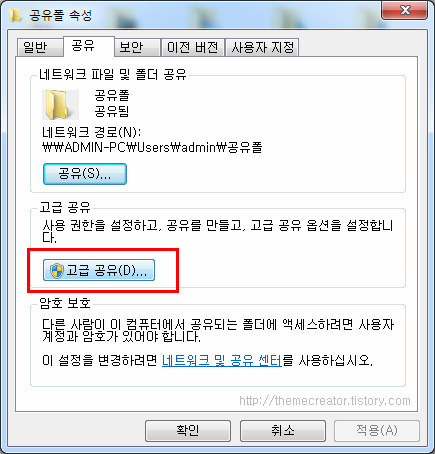Click the 공유(S)... button
Viewport: 435px width, 454px height.
click(x=85, y=174)
